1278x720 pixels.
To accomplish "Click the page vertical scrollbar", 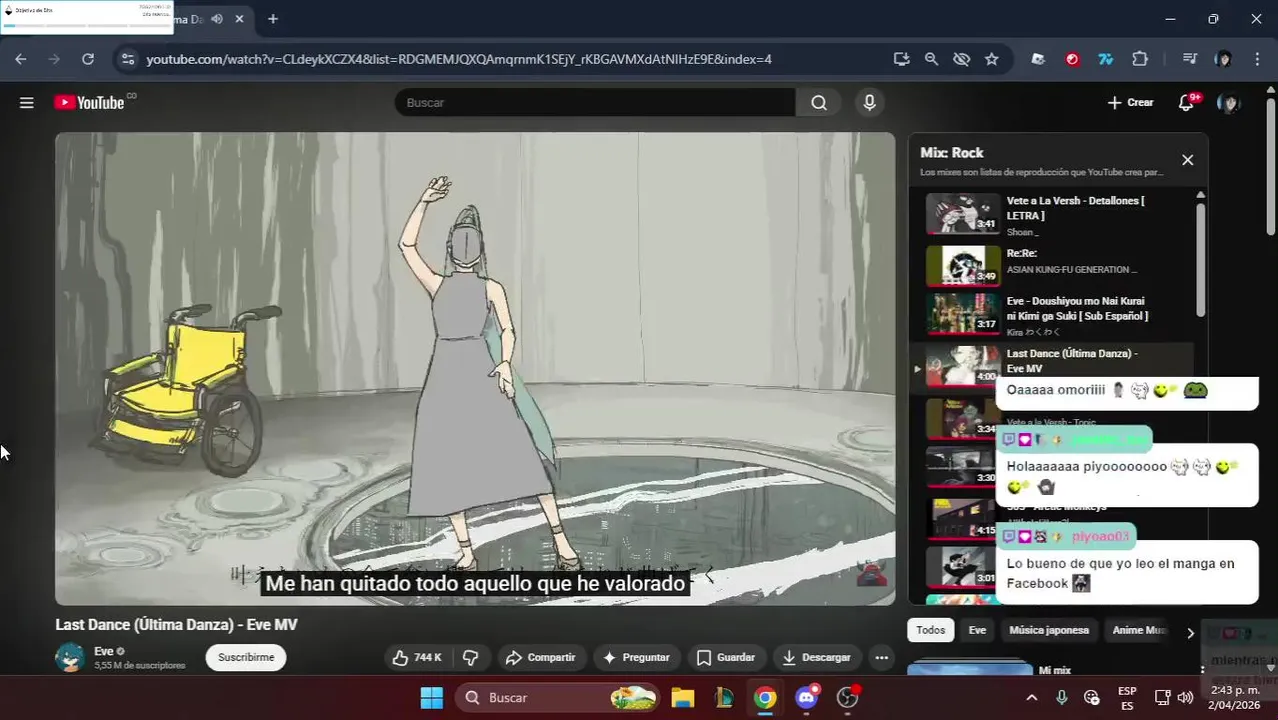I will (x=1271, y=165).
